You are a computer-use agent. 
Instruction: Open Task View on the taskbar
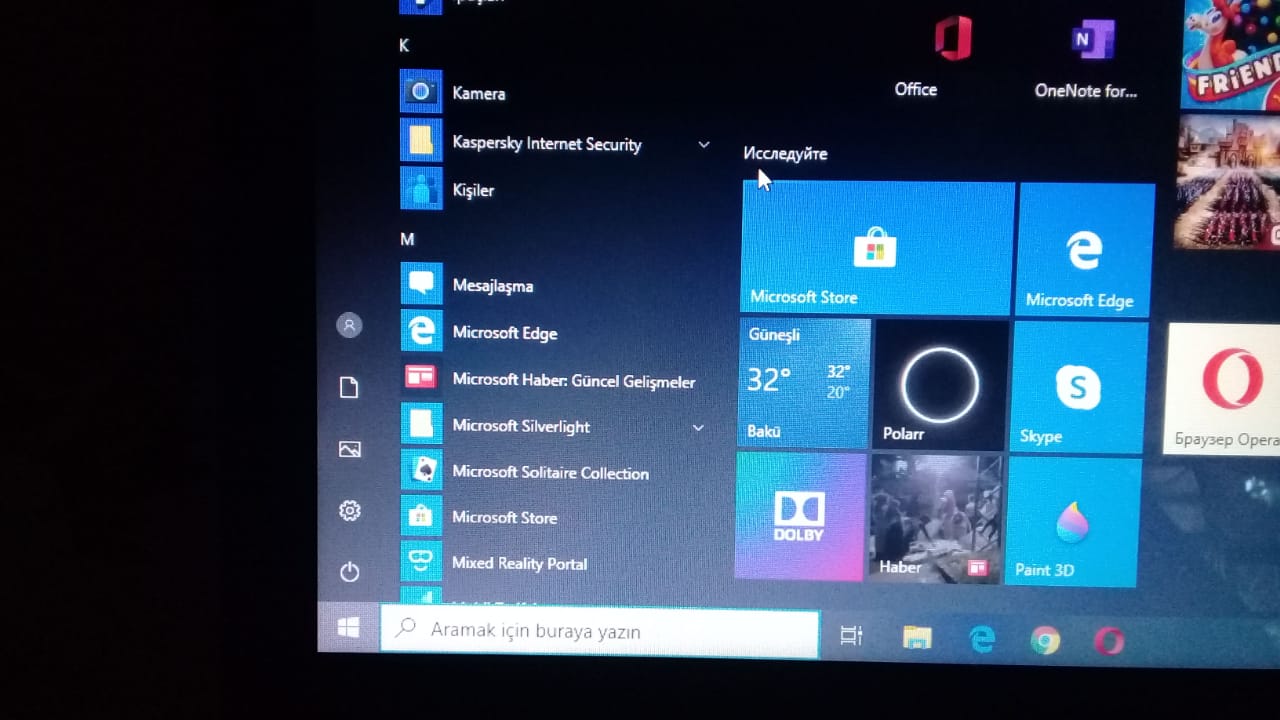(x=851, y=635)
